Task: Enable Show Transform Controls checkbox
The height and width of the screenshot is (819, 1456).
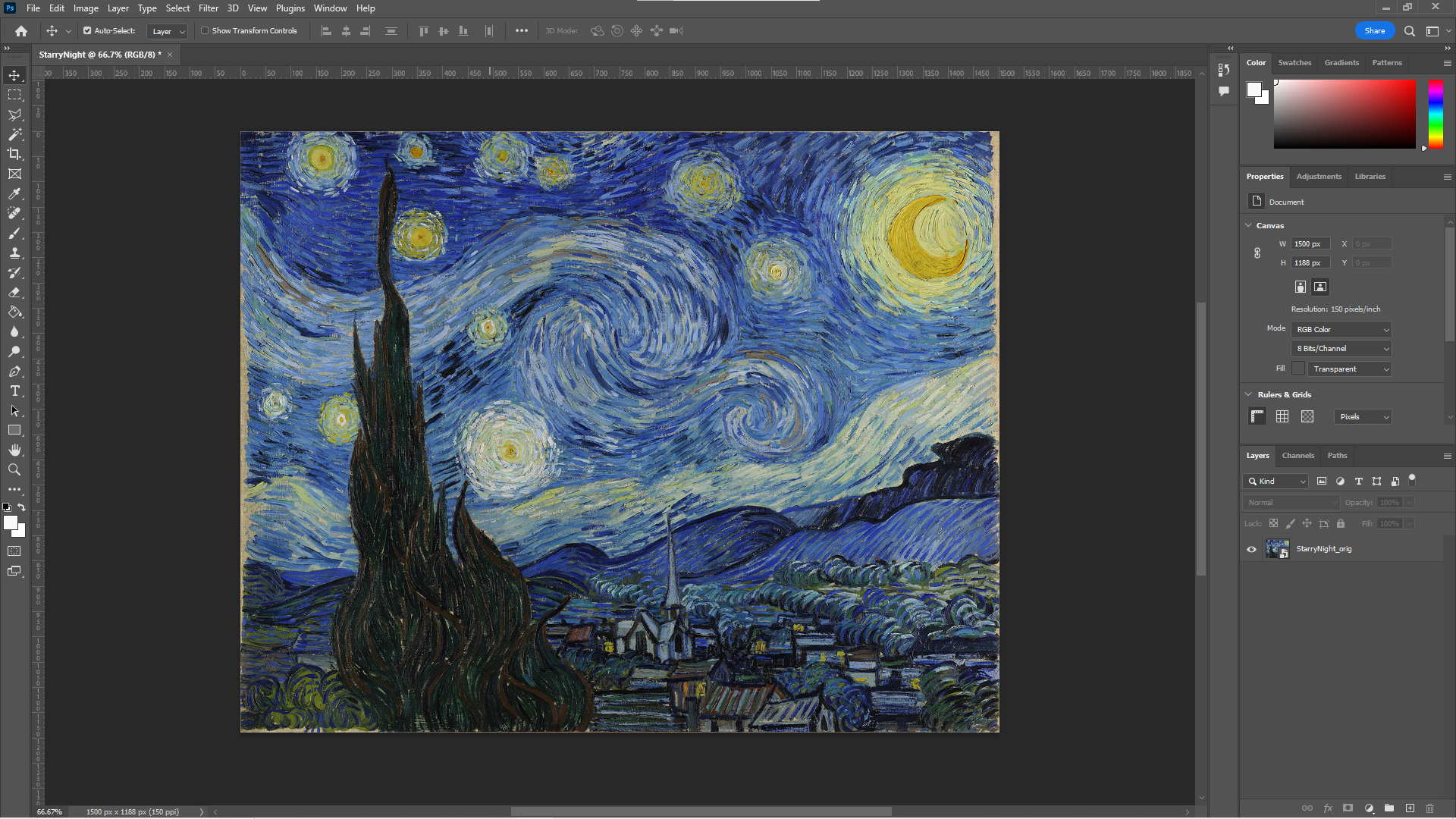Action: [x=205, y=31]
